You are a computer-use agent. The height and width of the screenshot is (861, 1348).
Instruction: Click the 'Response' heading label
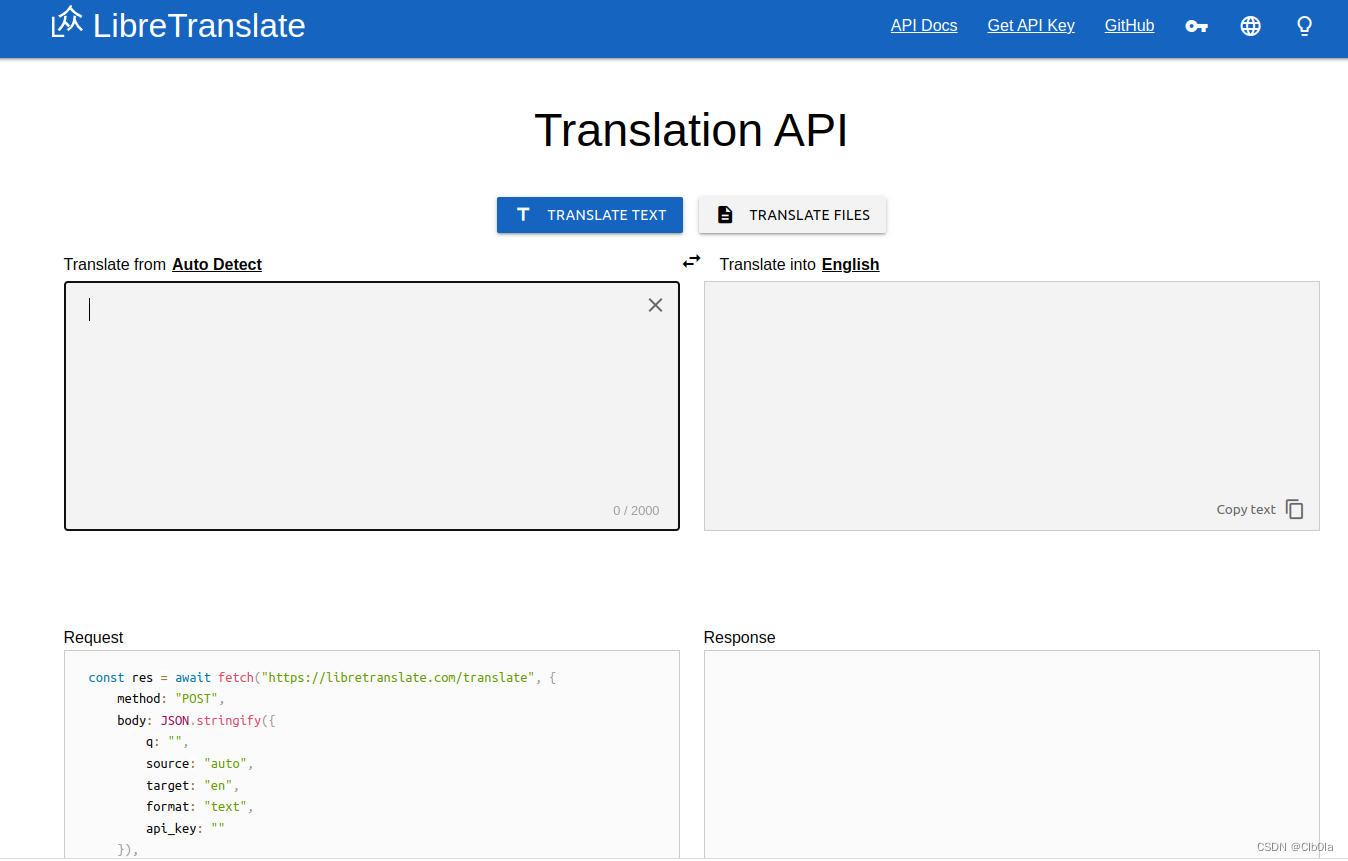point(740,637)
